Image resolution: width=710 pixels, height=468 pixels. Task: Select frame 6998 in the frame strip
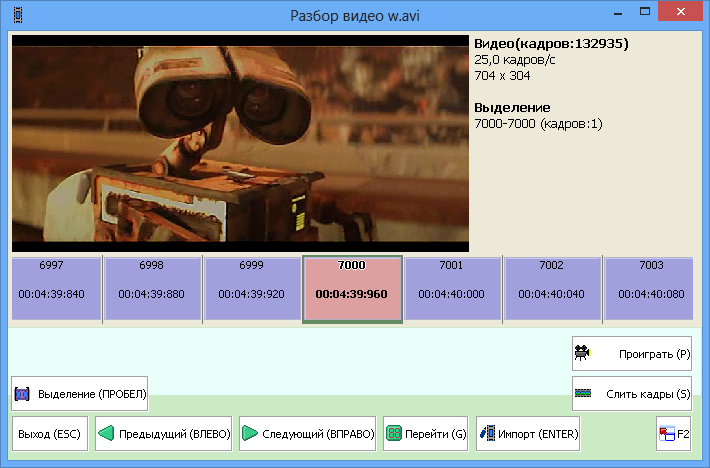[153, 289]
